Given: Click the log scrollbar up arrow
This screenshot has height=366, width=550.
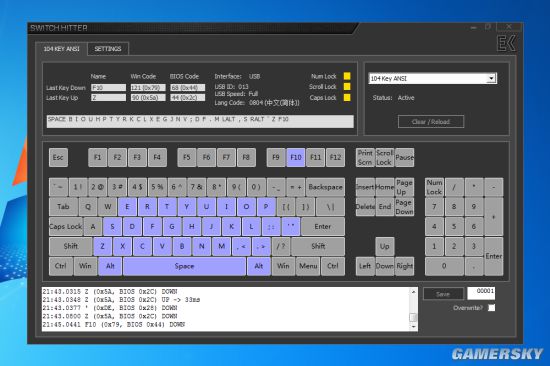Looking at the screenshot, I should 414,292.
